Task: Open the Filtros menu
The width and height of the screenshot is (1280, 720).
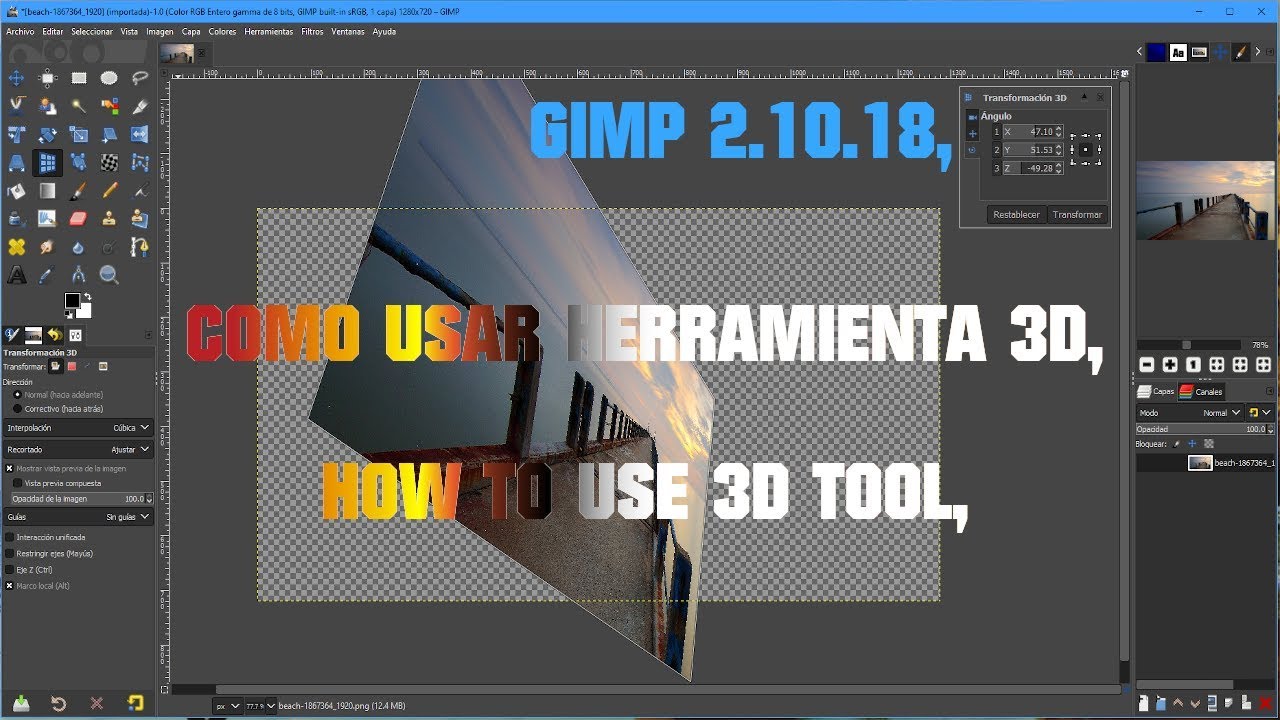Action: 312,31
